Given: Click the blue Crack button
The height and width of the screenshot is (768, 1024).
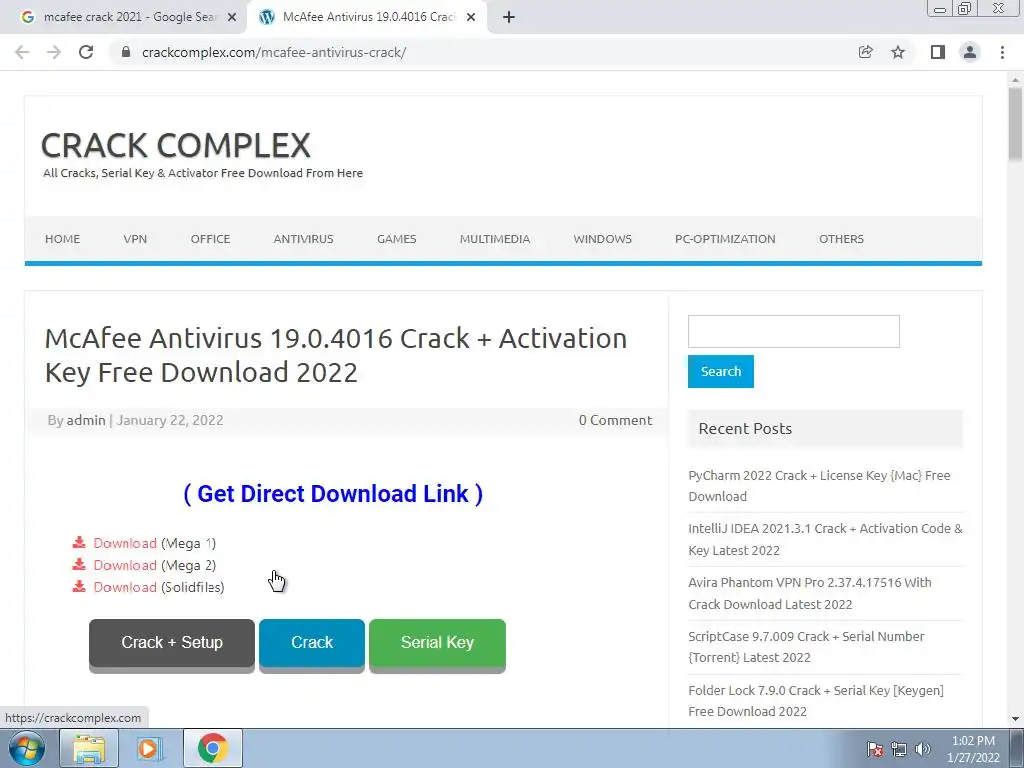Looking at the screenshot, I should pos(312,644).
